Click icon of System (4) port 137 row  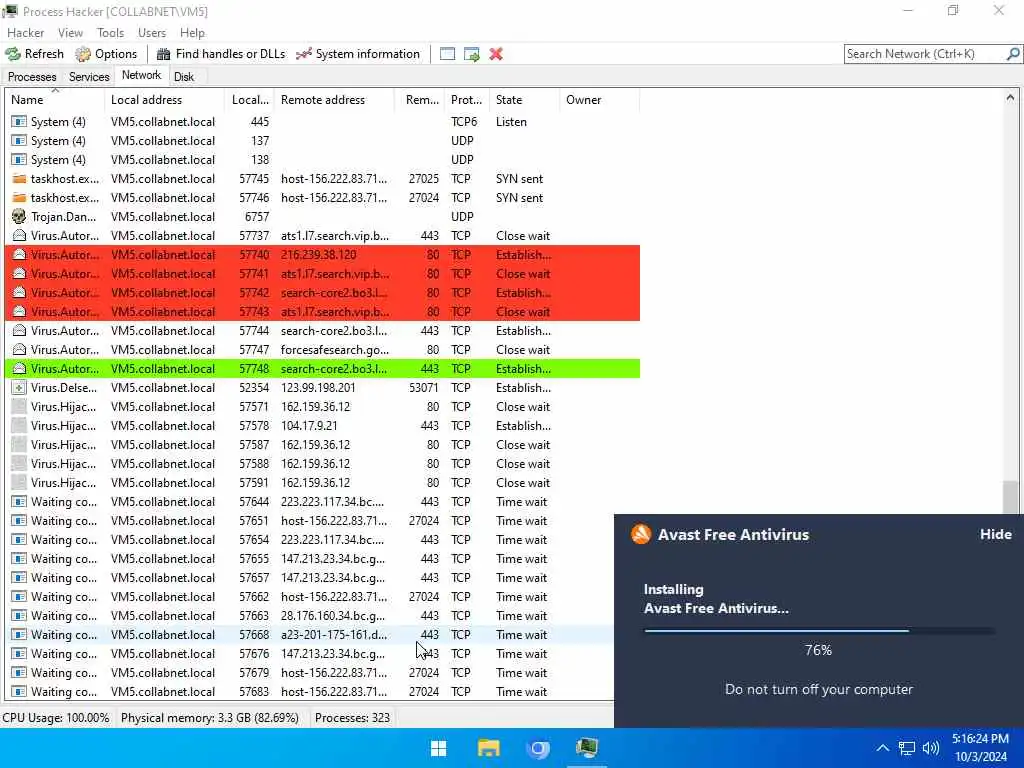pos(20,141)
